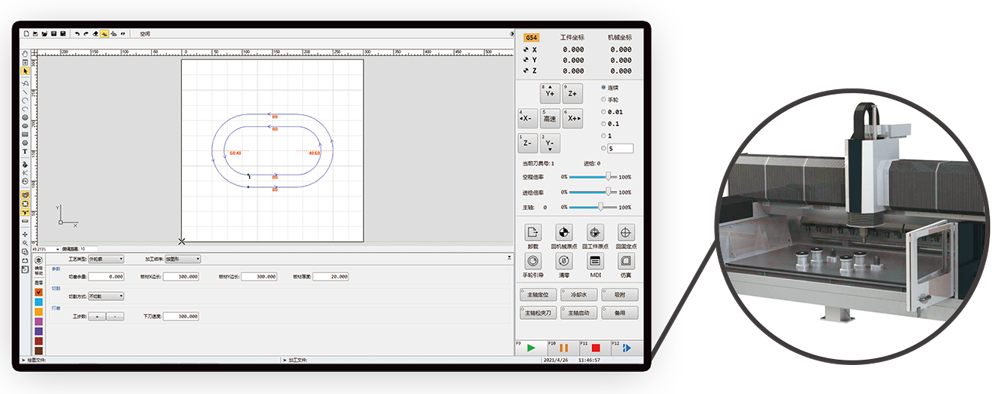The width and height of the screenshot is (1000, 394).
Task: Click the Y+ jog button
Action: [x=550, y=93]
